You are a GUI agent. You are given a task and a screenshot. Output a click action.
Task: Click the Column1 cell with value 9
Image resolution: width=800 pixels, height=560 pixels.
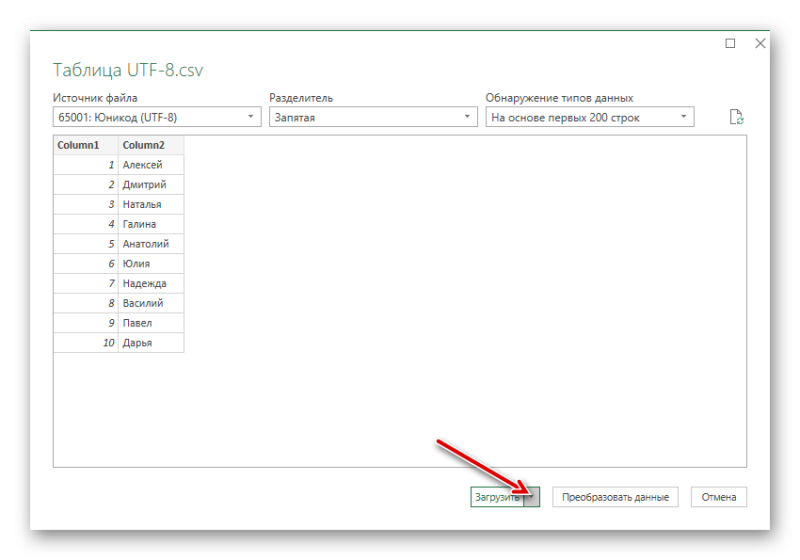tap(86, 323)
